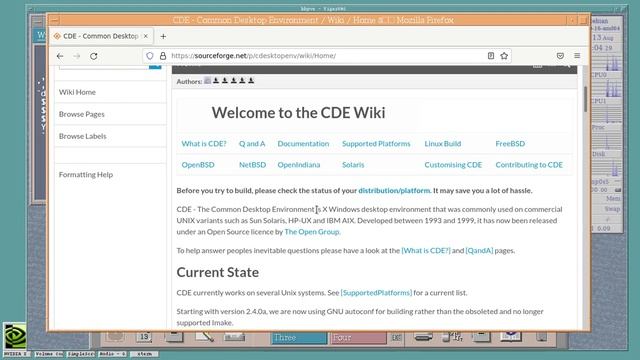Image resolution: width=640 pixels, height=360 pixels.
Task: Open the Linux Build link
Action: (442, 144)
